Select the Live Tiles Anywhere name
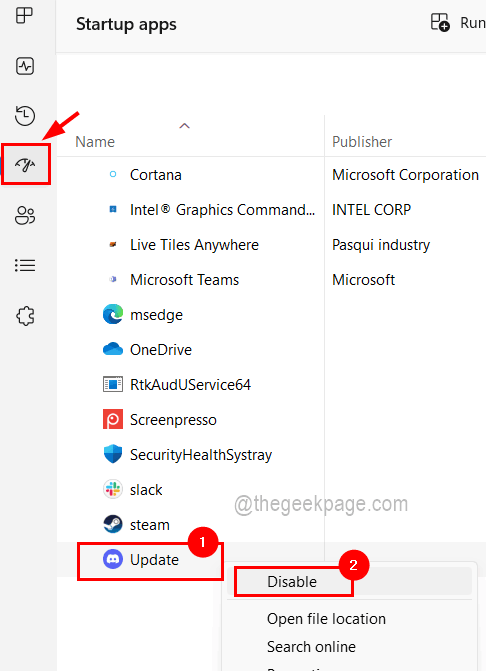Screen dimensions: 486x671 tap(194, 245)
